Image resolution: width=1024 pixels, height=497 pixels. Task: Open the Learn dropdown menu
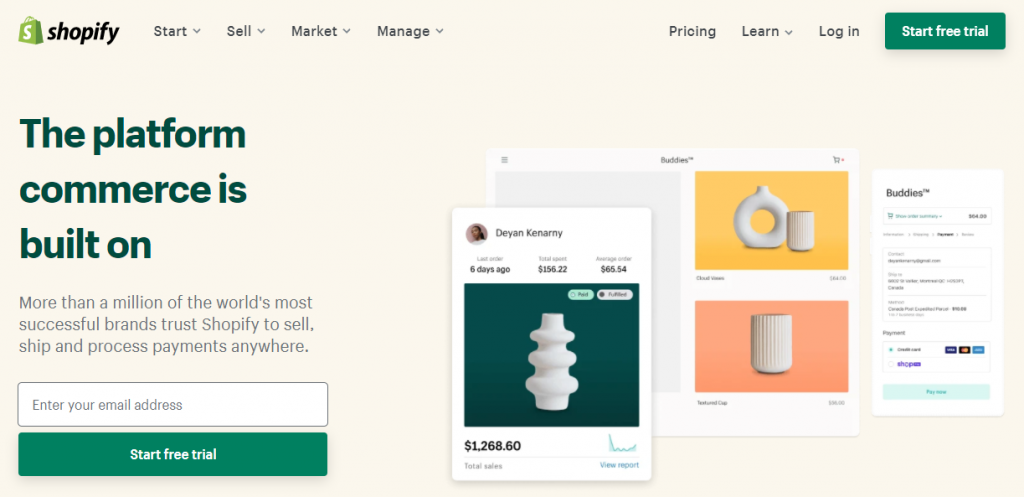767,31
